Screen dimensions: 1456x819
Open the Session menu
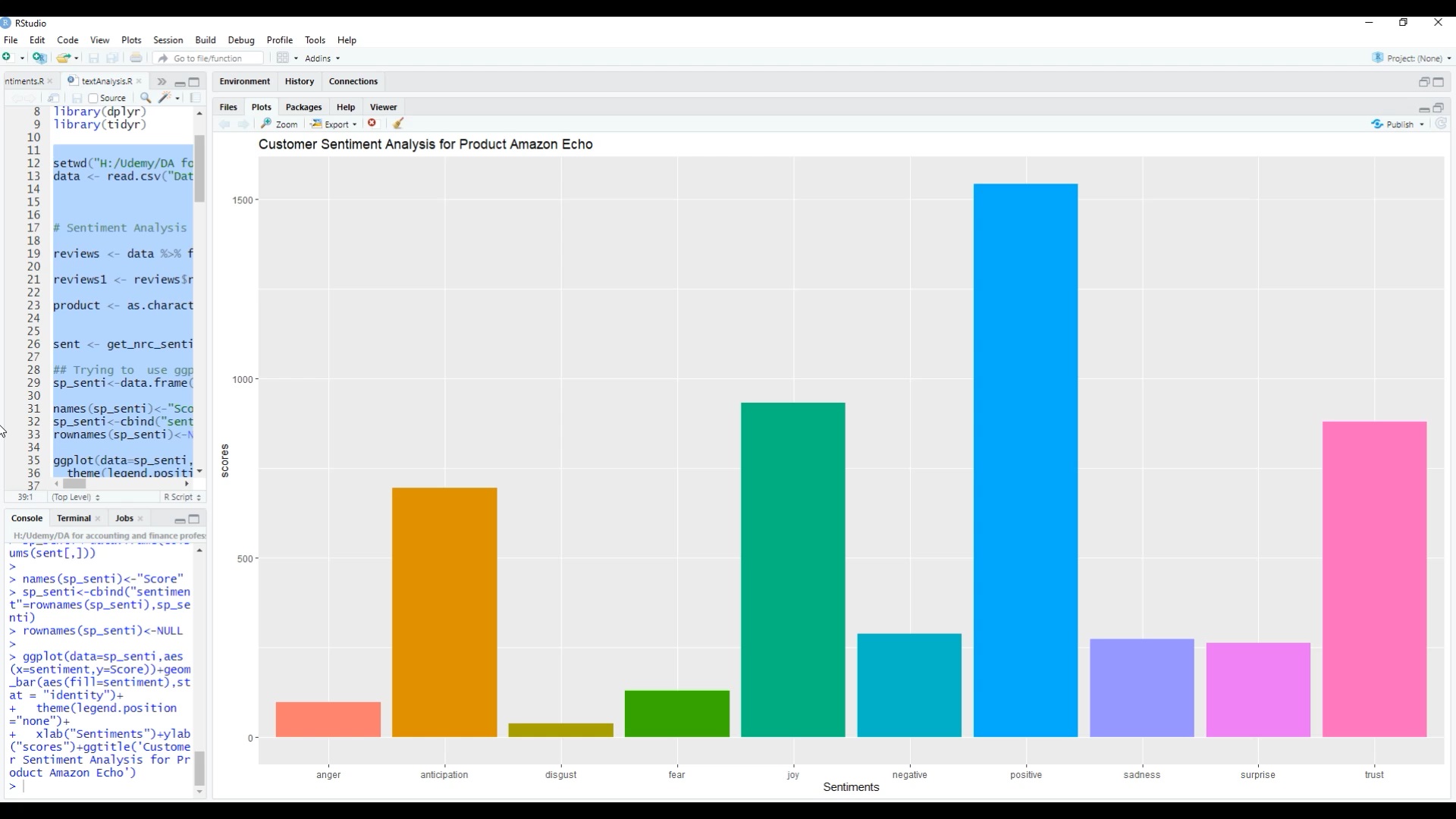[x=168, y=40]
